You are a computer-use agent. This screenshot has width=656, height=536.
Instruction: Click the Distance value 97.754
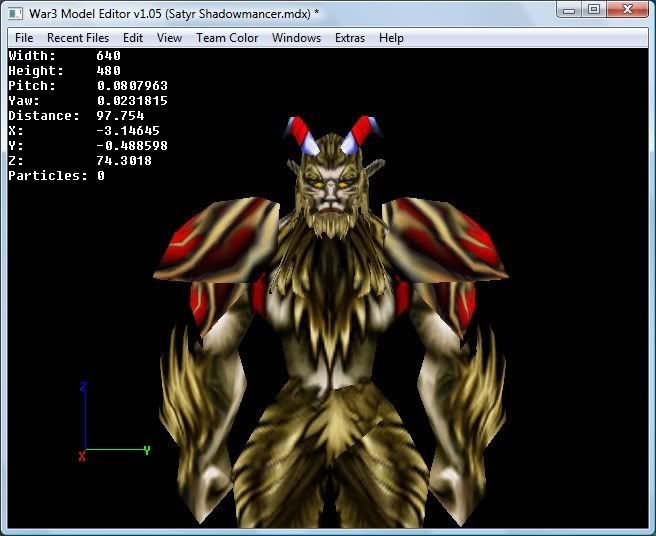click(120, 115)
